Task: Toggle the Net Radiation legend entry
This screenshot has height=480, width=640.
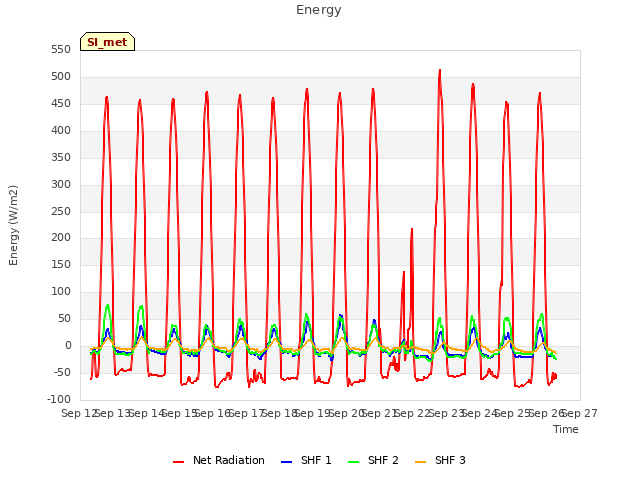Action: (219, 460)
